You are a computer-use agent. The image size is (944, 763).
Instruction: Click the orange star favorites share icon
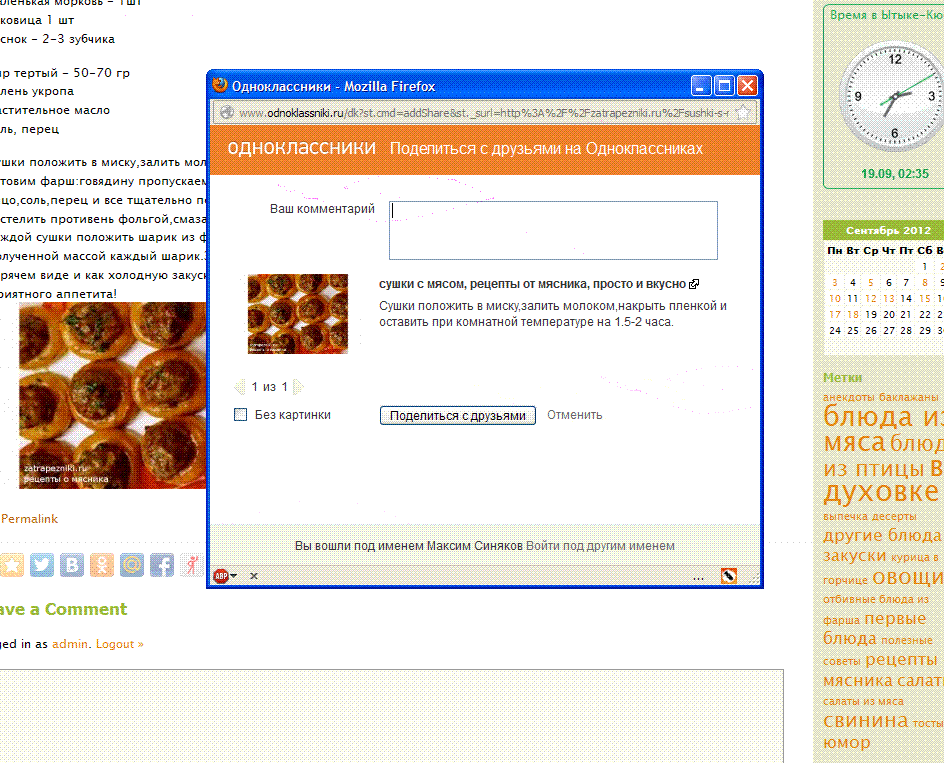click(12, 565)
